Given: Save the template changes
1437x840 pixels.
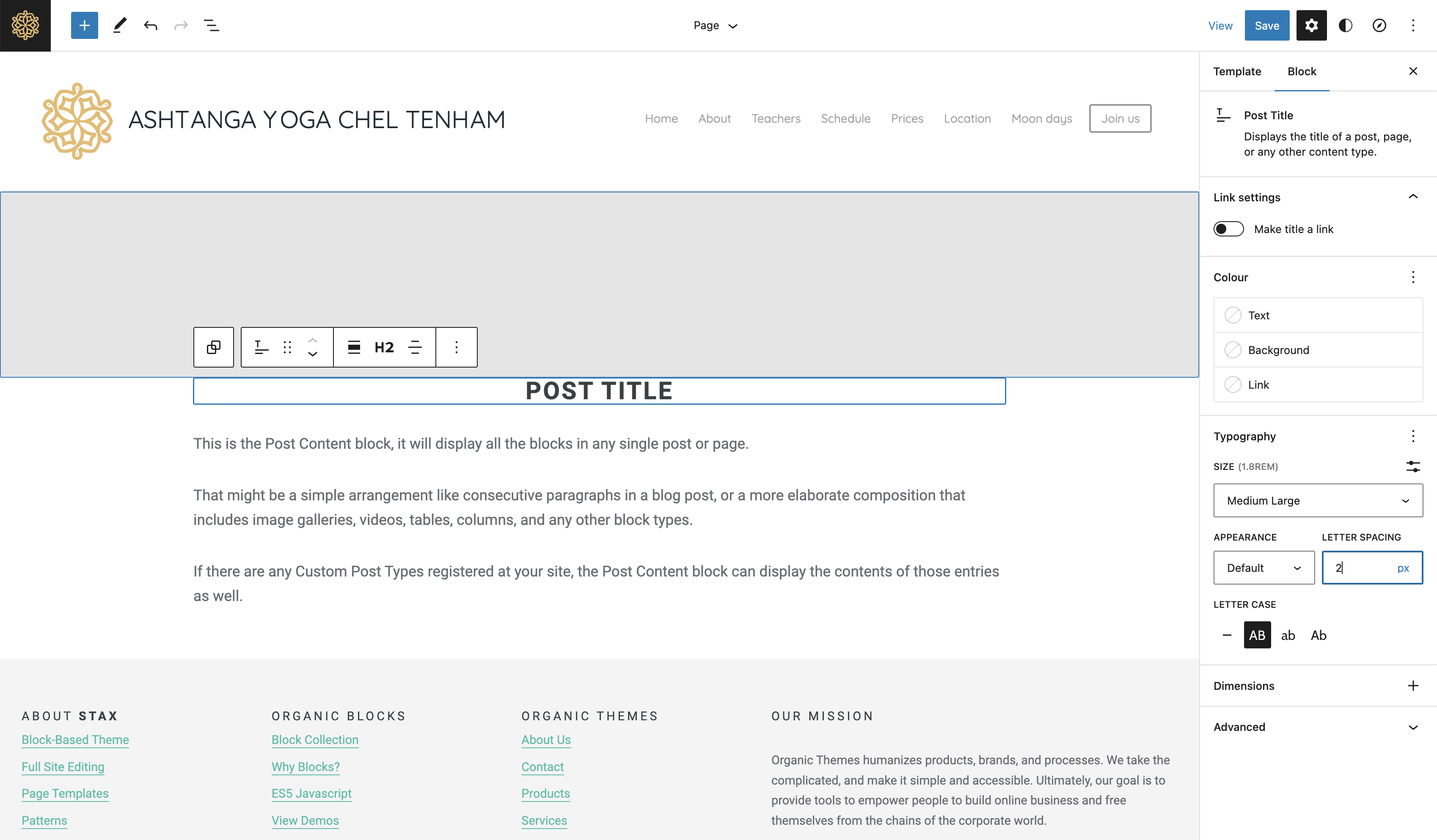Looking at the screenshot, I should [x=1266, y=26].
